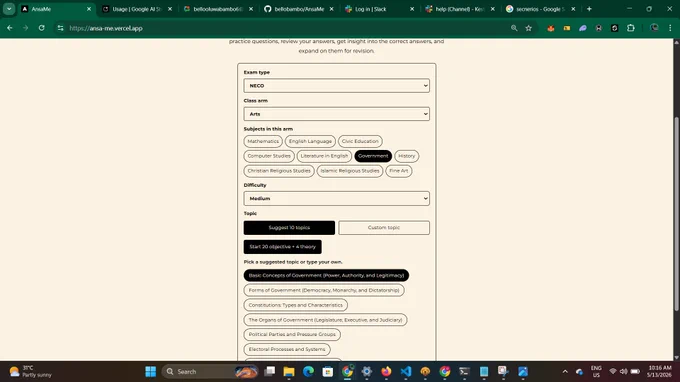680x382 pixels.
Task: Open File Explorer from the taskbar
Action: click(x=289, y=372)
